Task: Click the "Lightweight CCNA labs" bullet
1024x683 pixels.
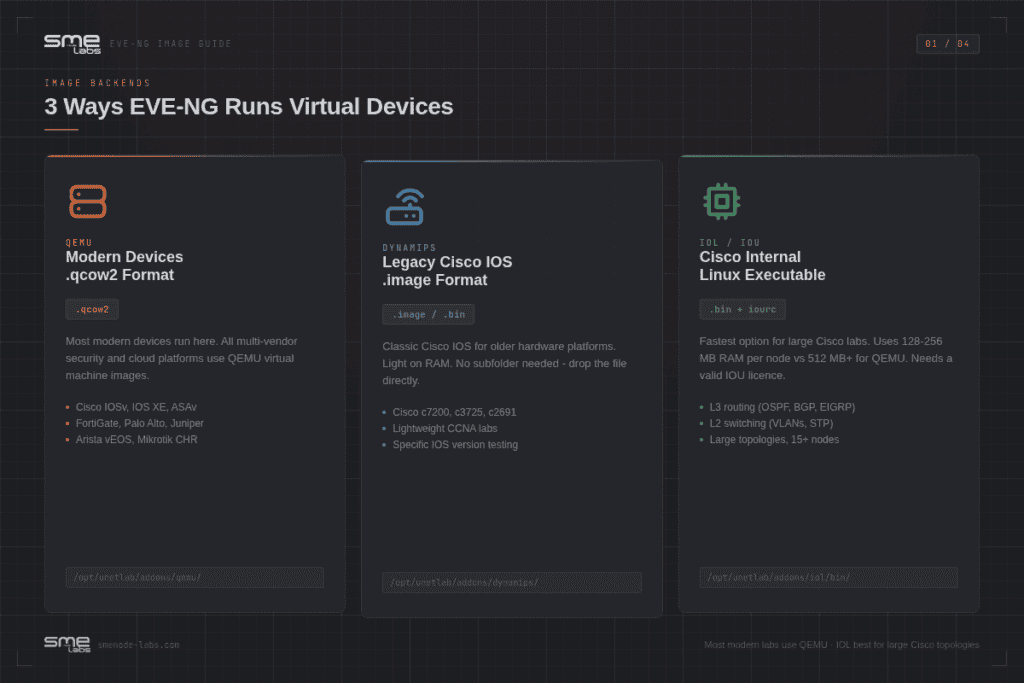Action: coord(445,428)
